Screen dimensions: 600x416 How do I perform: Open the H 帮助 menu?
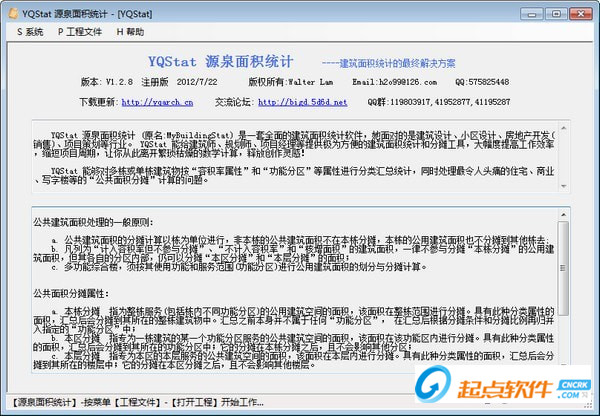click(130, 32)
